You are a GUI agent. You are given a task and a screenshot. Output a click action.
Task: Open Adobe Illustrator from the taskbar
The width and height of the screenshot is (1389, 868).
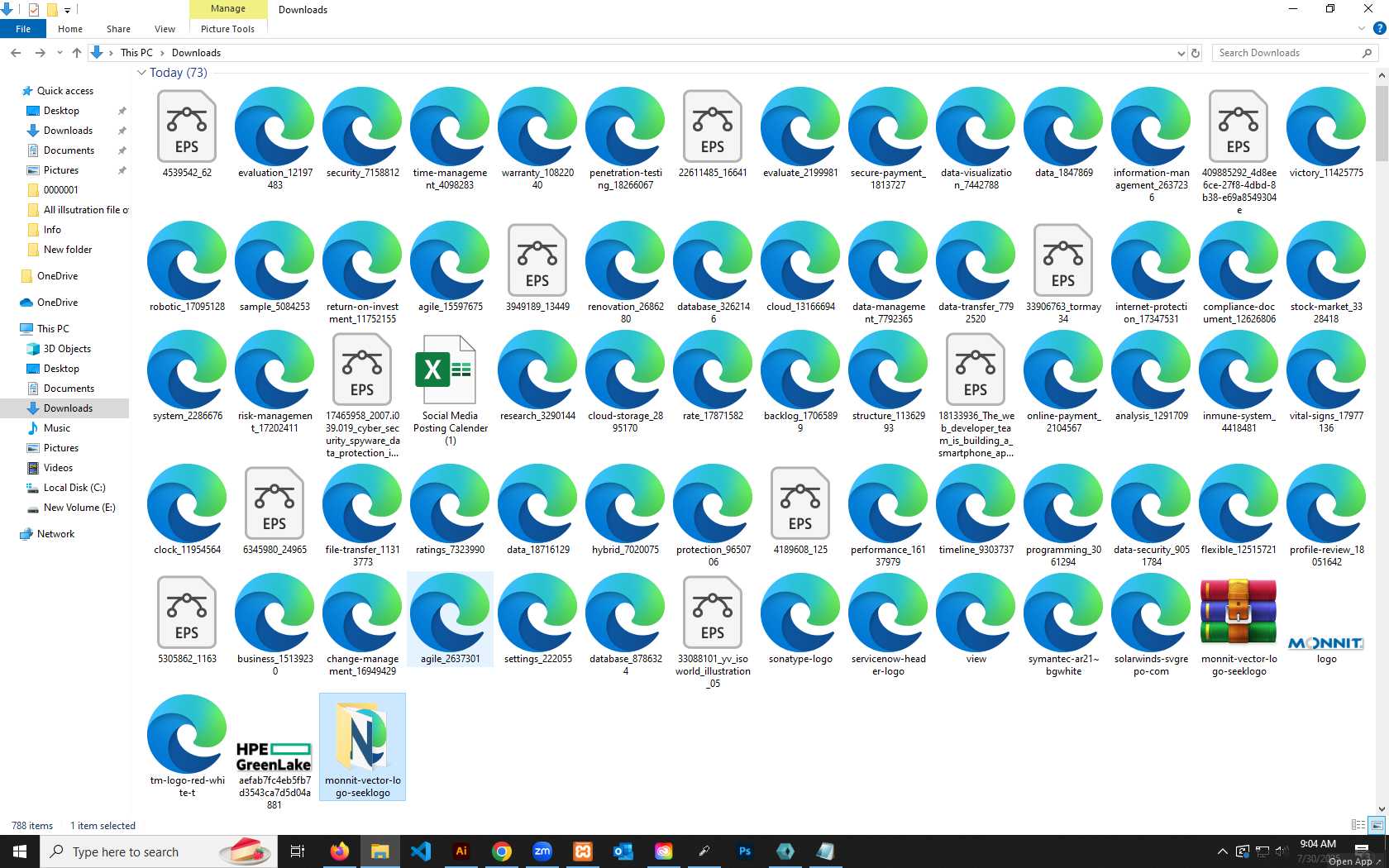(461, 851)
